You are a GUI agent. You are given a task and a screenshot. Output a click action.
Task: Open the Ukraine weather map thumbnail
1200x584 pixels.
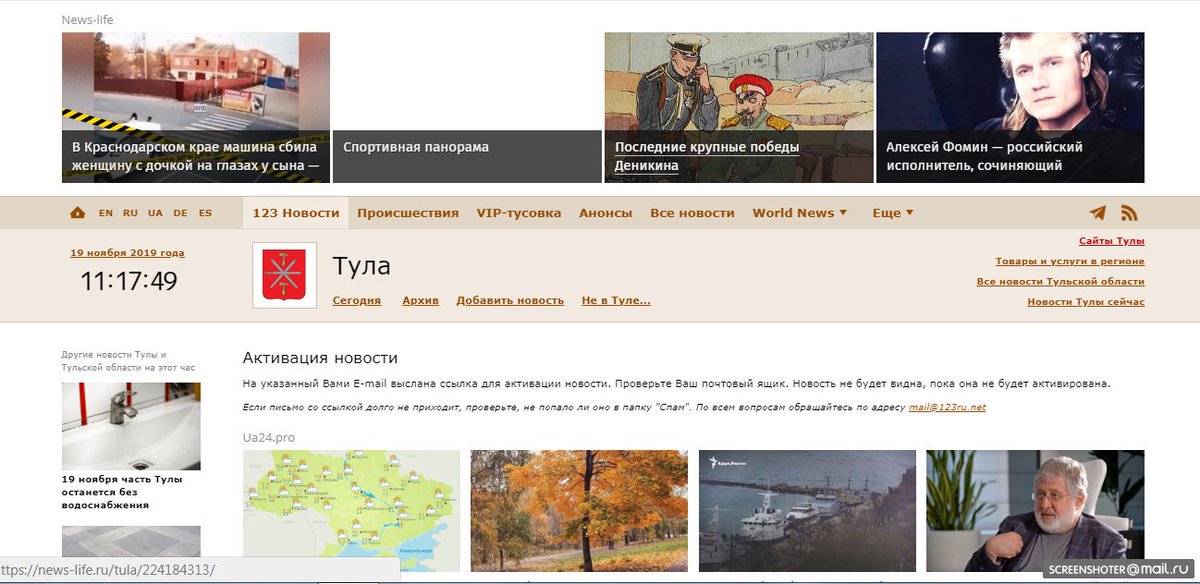(351, 510)
